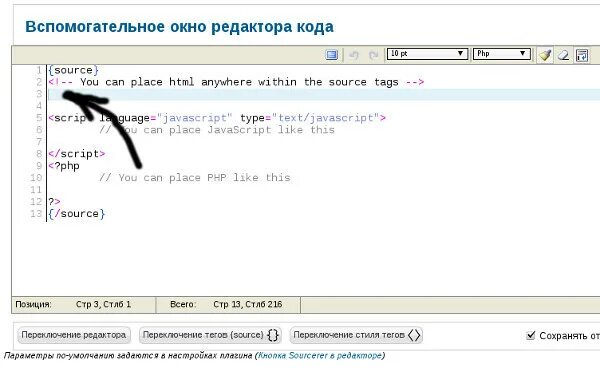Open the Кнопка Sourcerer в редакторе link
The image size is (600, 368).
tap(320, 355)
